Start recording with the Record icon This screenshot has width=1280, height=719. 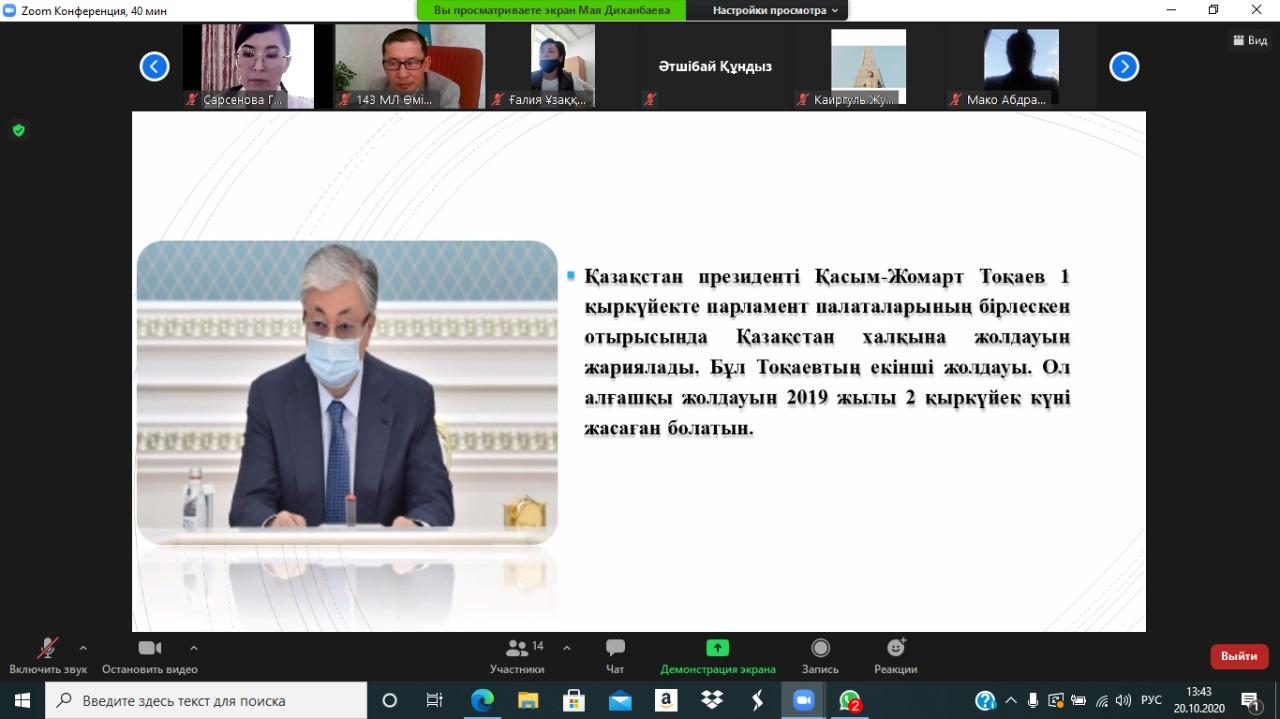[x=820, y=649]
